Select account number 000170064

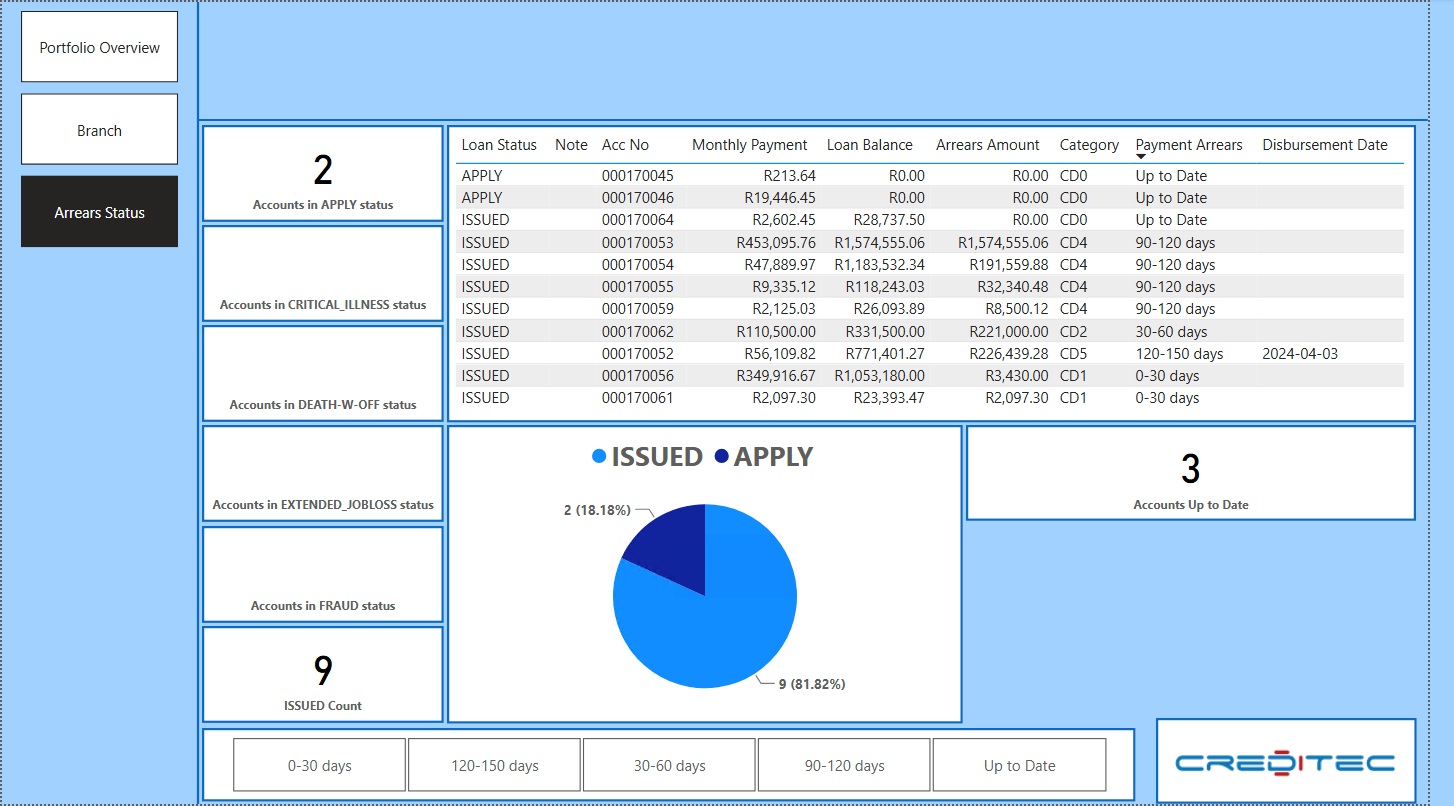pos(638,220)
